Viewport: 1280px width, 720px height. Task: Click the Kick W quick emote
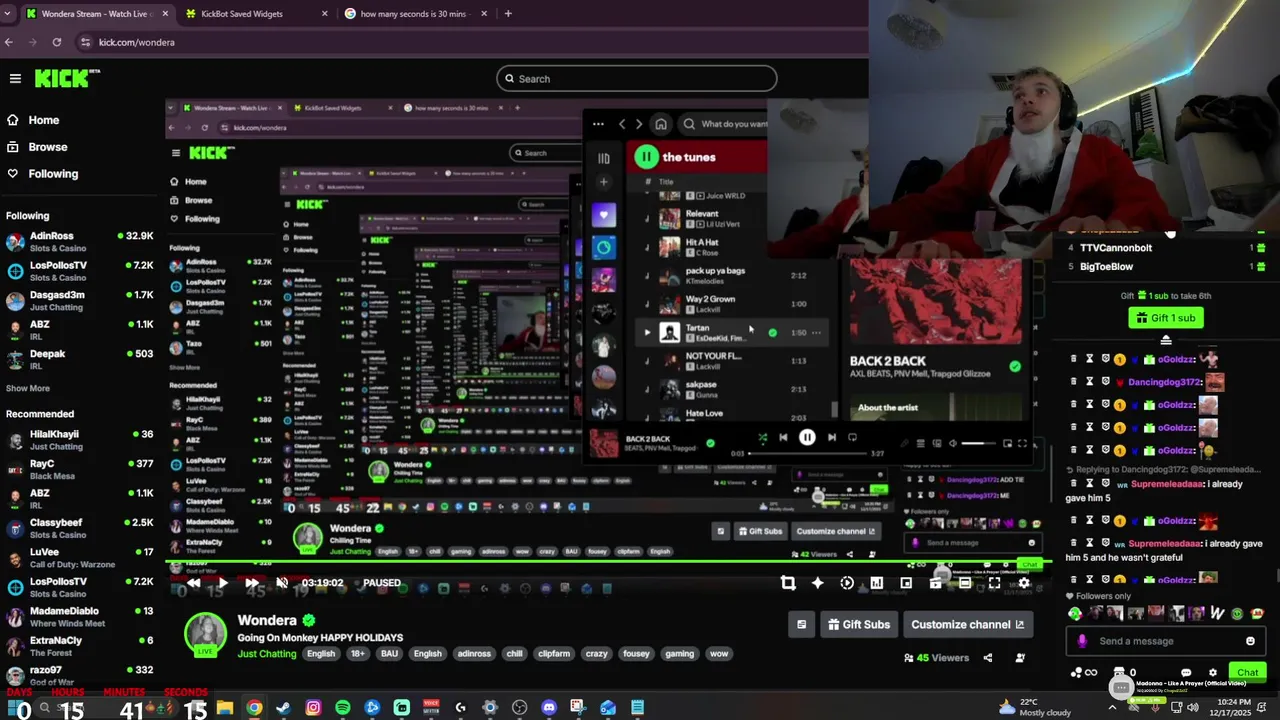click(1217, 613)
